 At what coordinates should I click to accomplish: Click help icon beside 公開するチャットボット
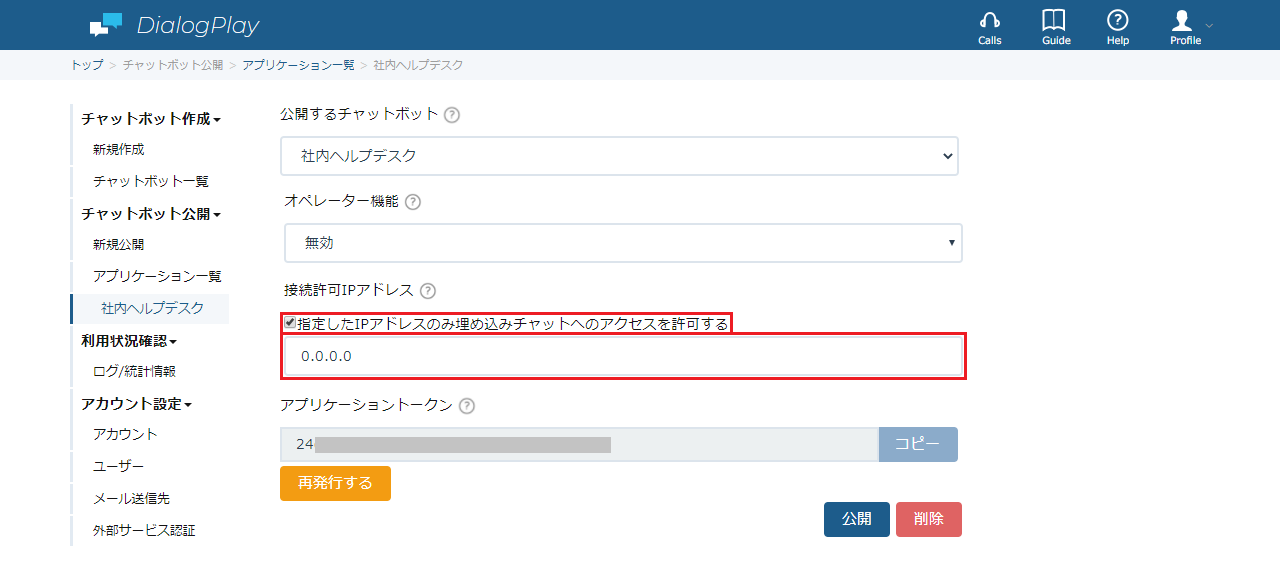452,115
